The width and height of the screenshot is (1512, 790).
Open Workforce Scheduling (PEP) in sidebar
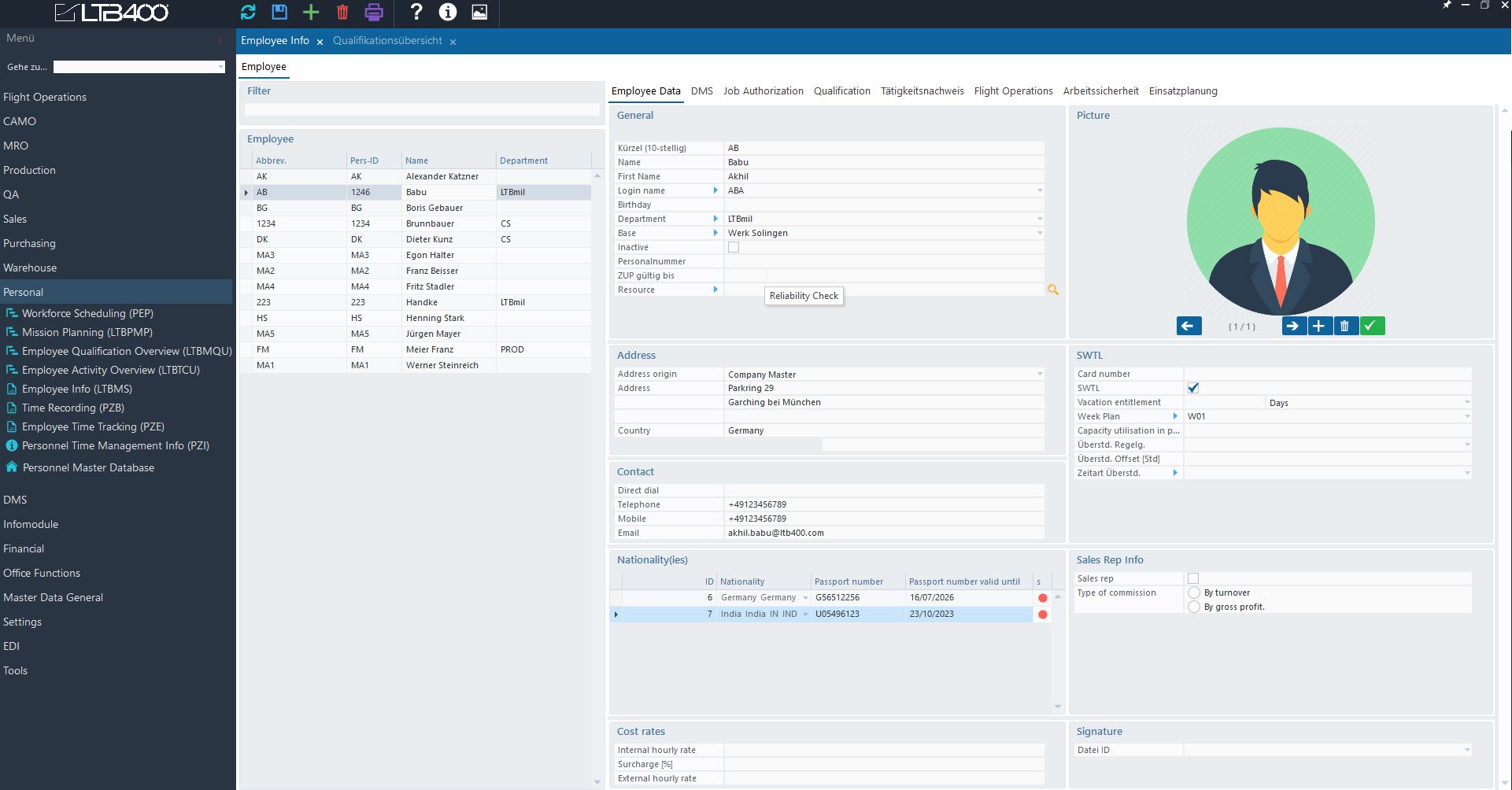click(x=87, y=313)
